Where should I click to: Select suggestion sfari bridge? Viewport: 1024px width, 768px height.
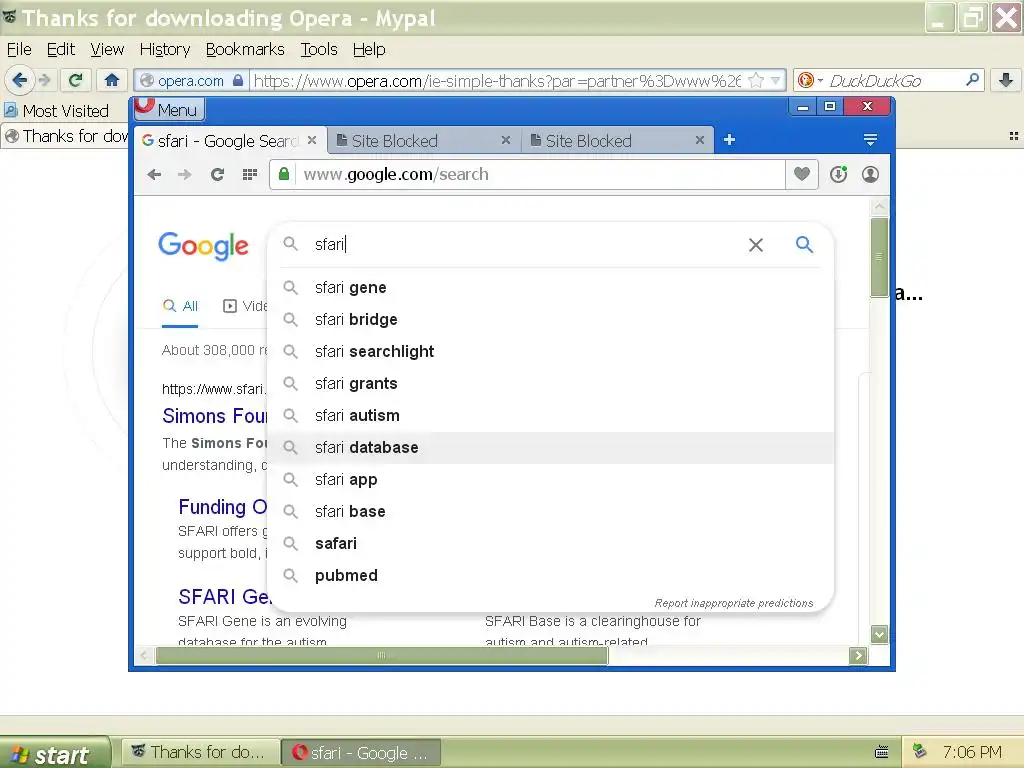[551, 319]
